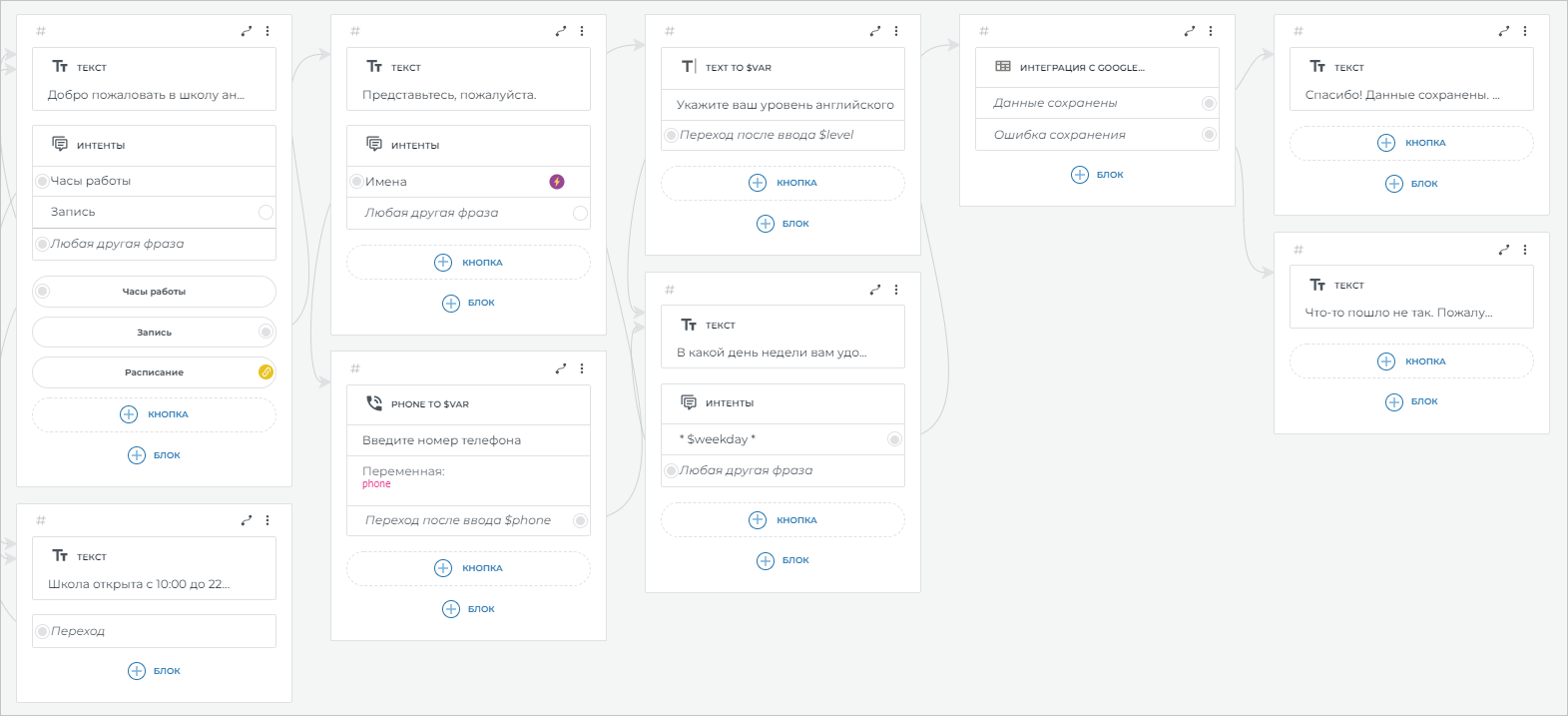Open three-dot menu of Google integration block
Screen dimensions: 1568x716
click(x=1211, y=31)
